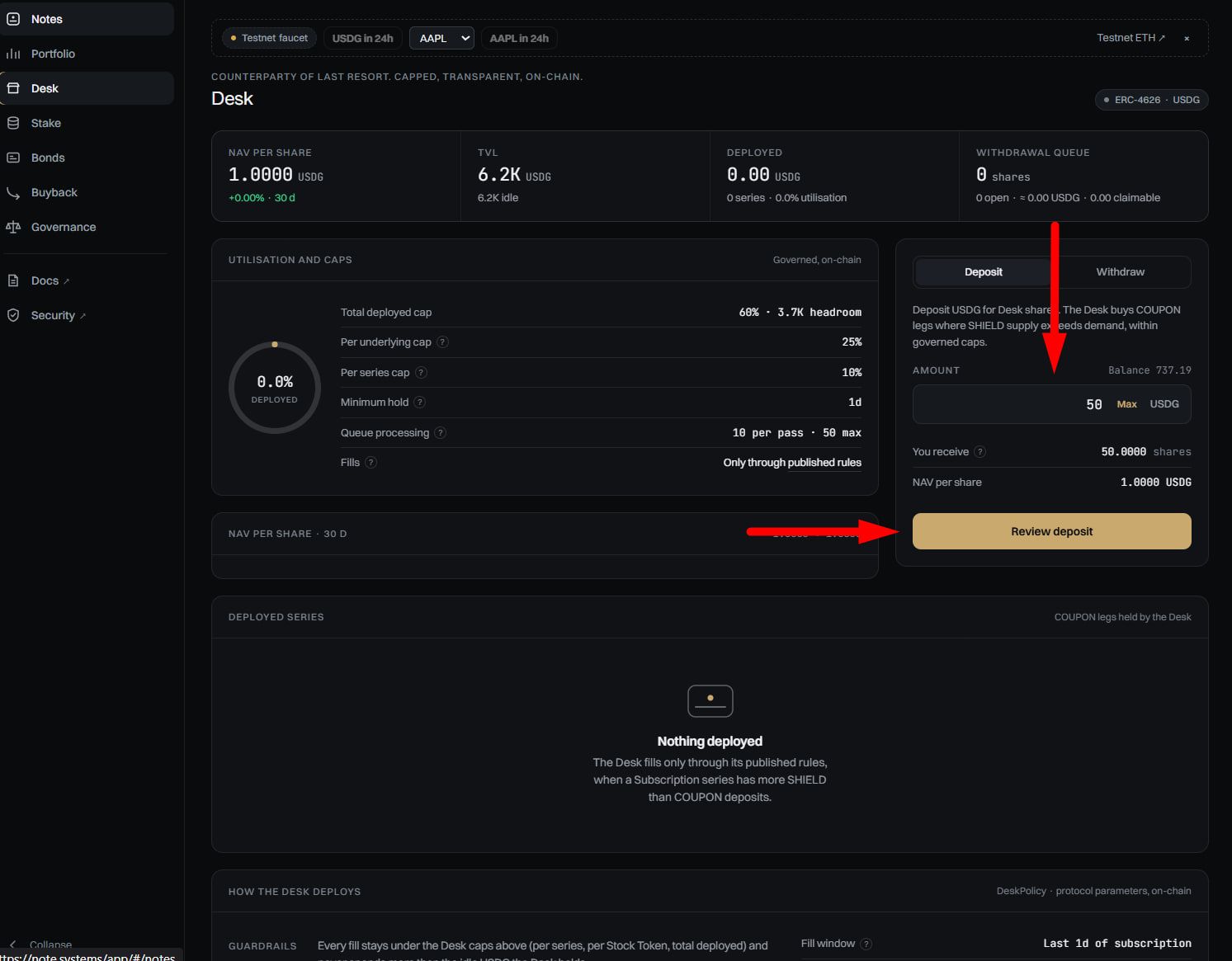The height and width of the screenshot is (961, 1232).
Task: Open the Notes sidebar icon
Action: pyautogui.click(x=13, y=19)
